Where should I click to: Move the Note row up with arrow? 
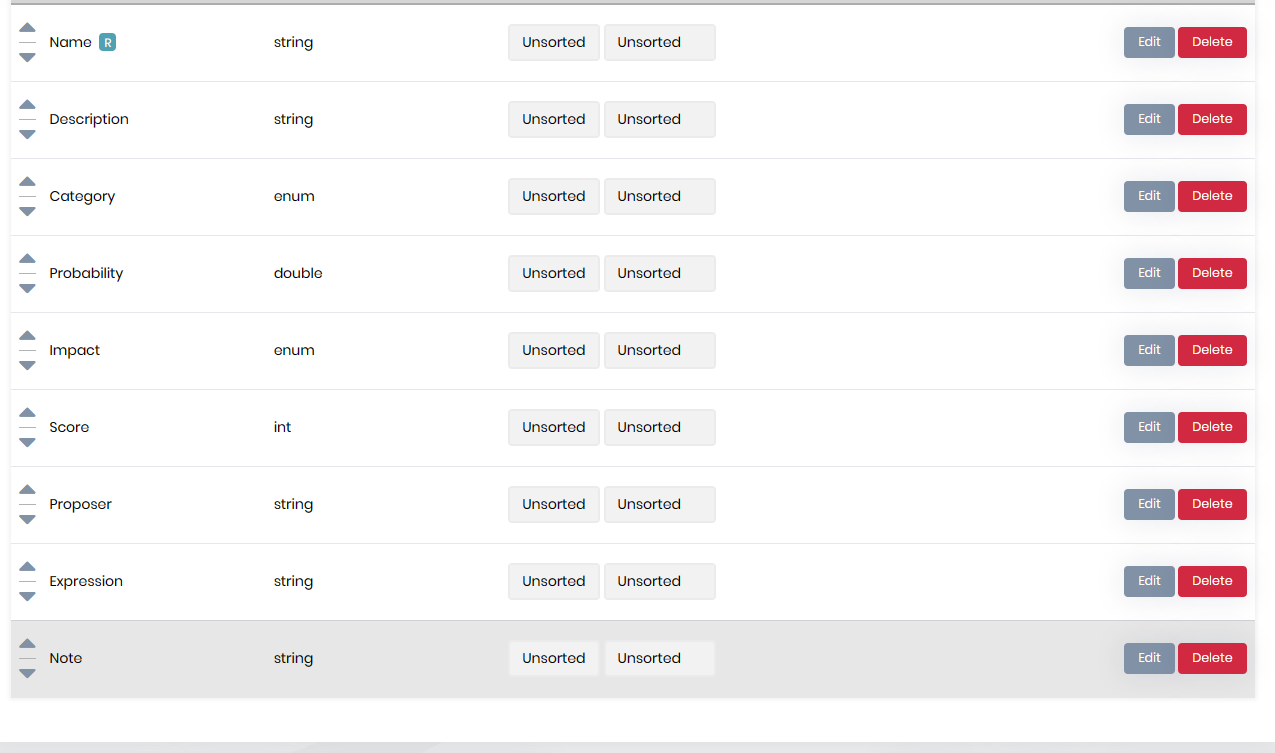point(27,644)
